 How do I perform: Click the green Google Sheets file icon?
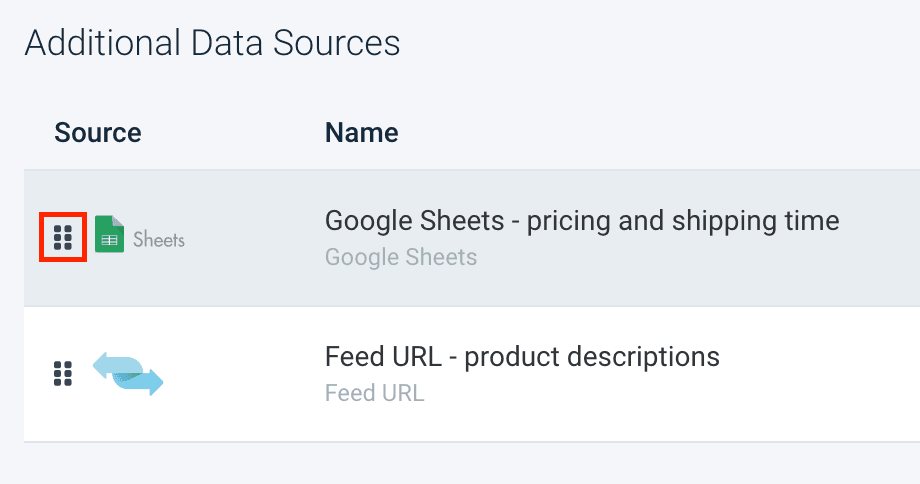[109, 235]
